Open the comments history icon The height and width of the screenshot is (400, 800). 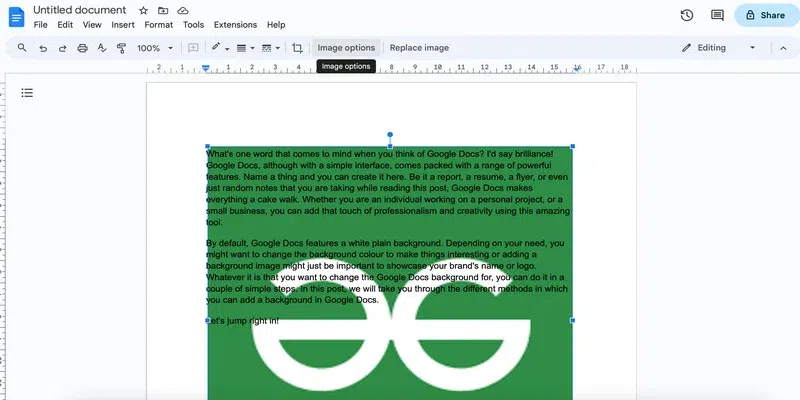[x=717, y=15]
